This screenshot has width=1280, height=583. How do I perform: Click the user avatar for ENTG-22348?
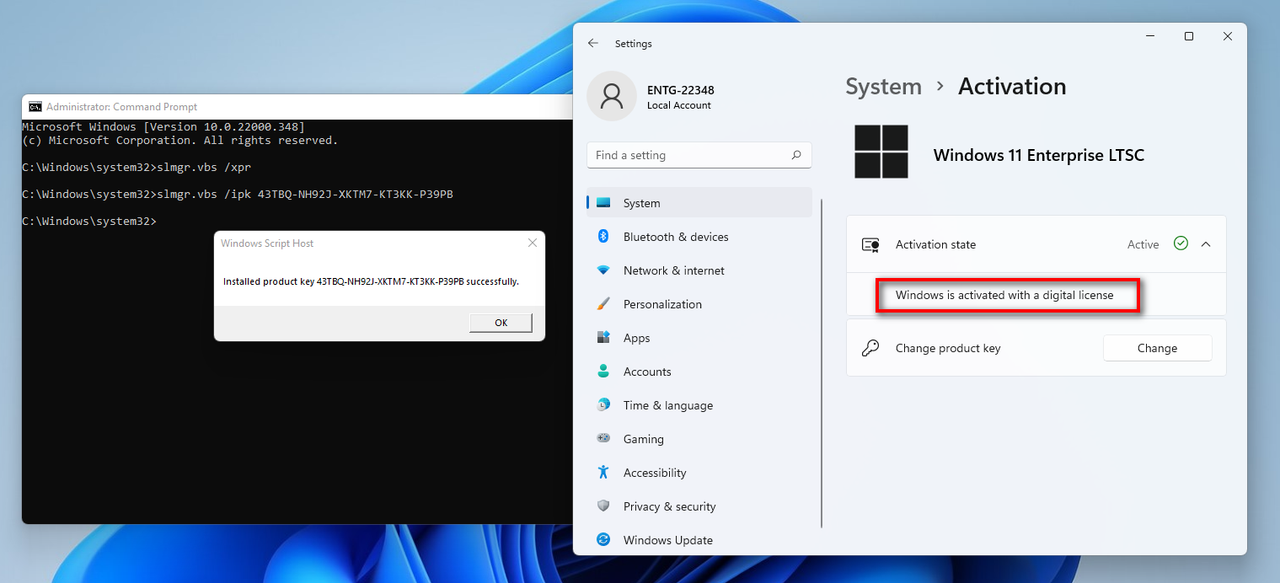pos(612,96)
